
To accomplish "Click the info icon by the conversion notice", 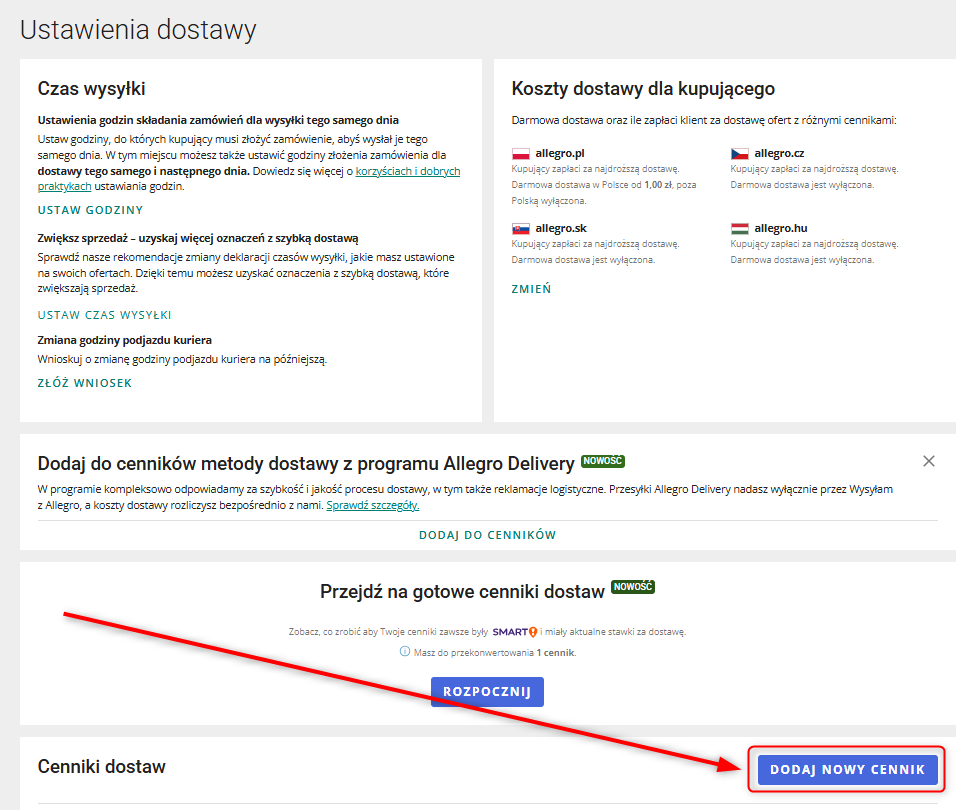I will pyautogui.click(x=405, y=652).
